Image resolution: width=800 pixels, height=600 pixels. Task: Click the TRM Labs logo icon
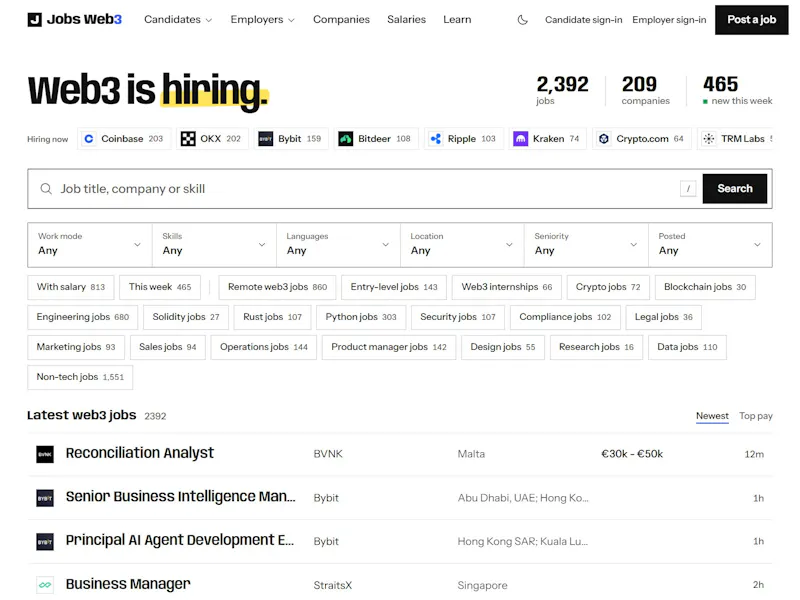[709, 139]
